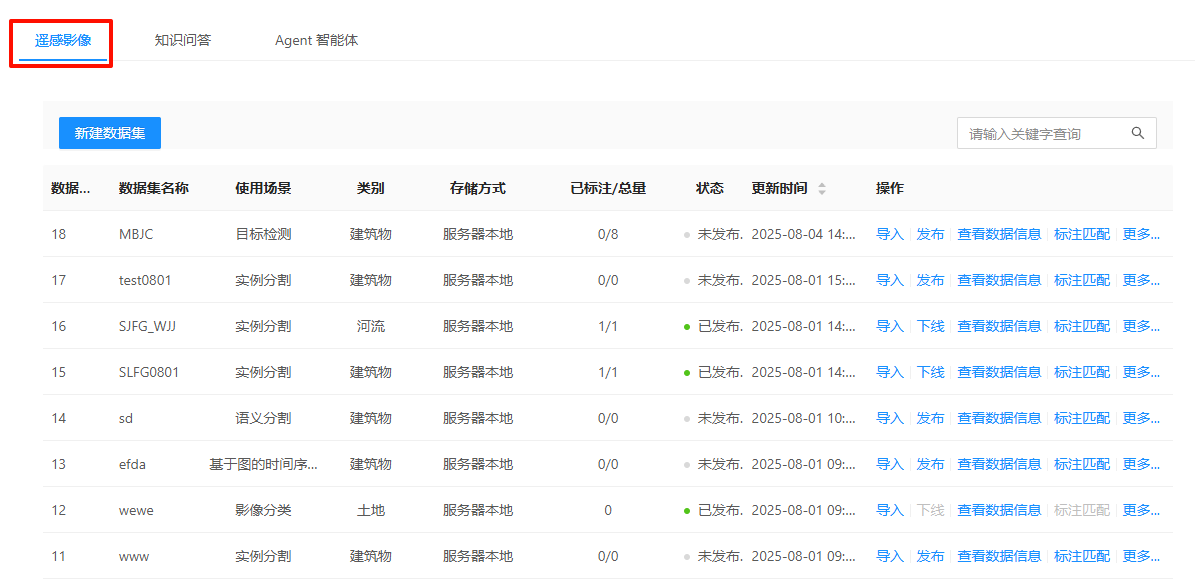The height and width of the screenshot is (586, 1195).
Task: Open the Agent 智能体 tab
Action: click(316, 41)
